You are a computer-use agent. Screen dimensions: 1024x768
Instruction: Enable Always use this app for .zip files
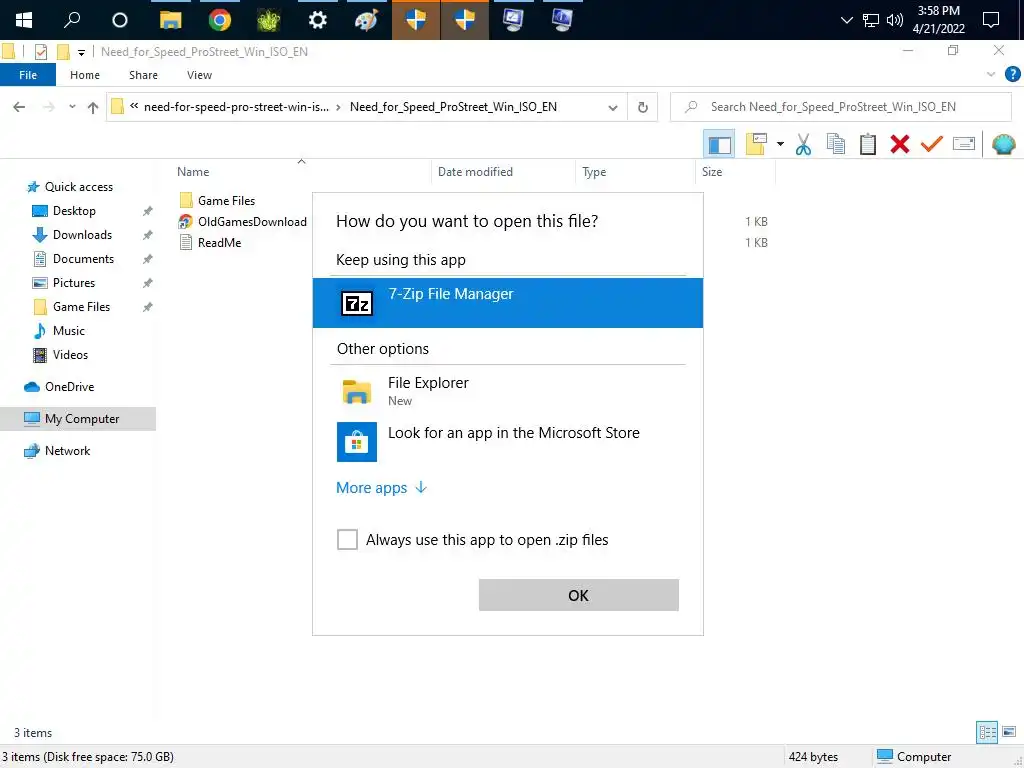pos(347,539)
